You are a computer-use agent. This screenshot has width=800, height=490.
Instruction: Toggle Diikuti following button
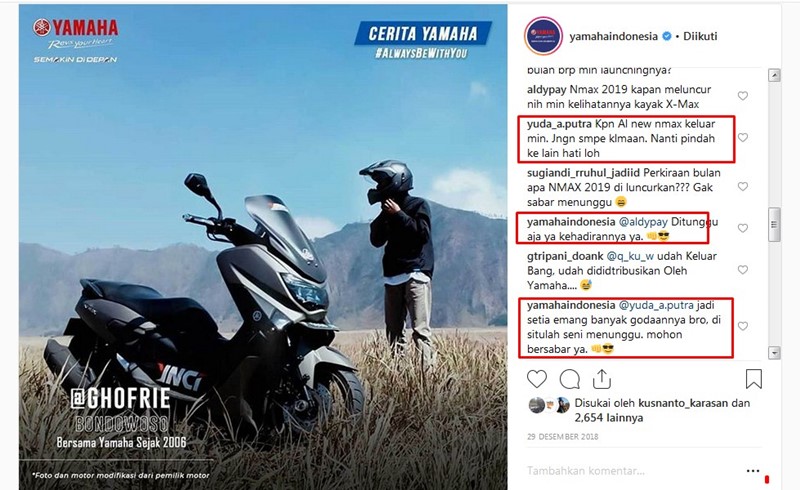(700, 36)
